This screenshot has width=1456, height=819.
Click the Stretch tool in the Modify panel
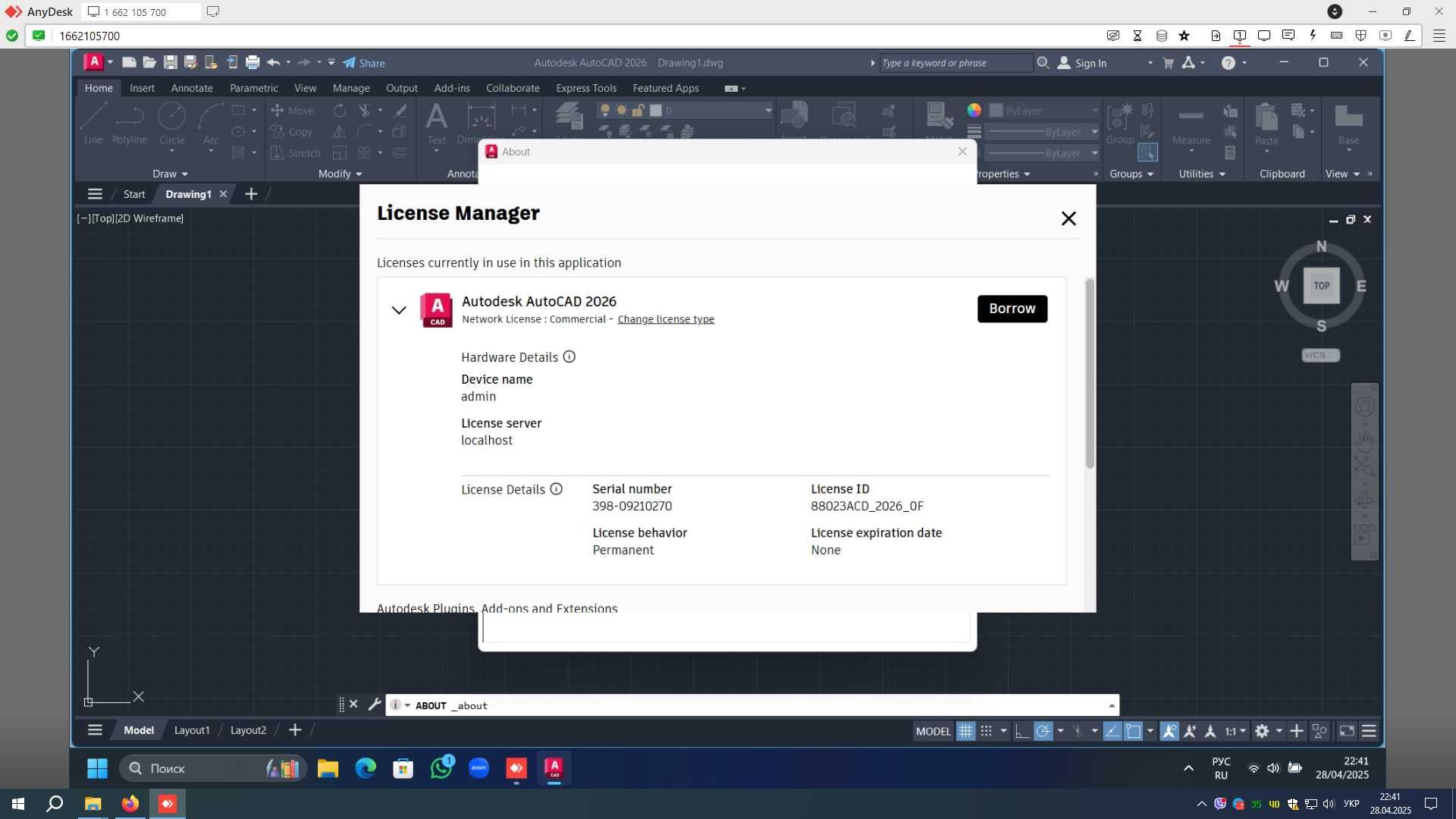tap(296, 153)
